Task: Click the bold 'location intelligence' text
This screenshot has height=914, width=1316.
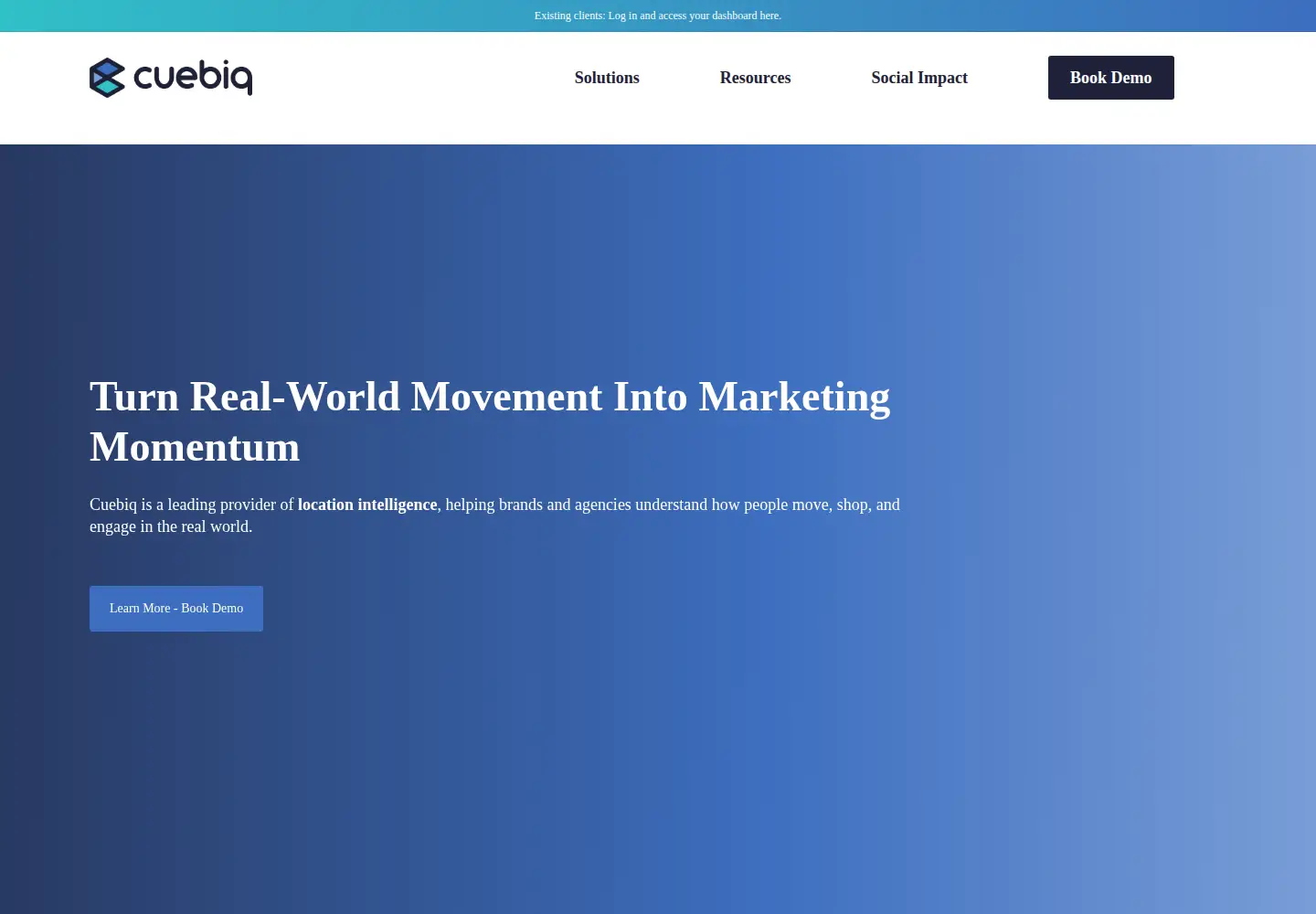Action: 367,505
